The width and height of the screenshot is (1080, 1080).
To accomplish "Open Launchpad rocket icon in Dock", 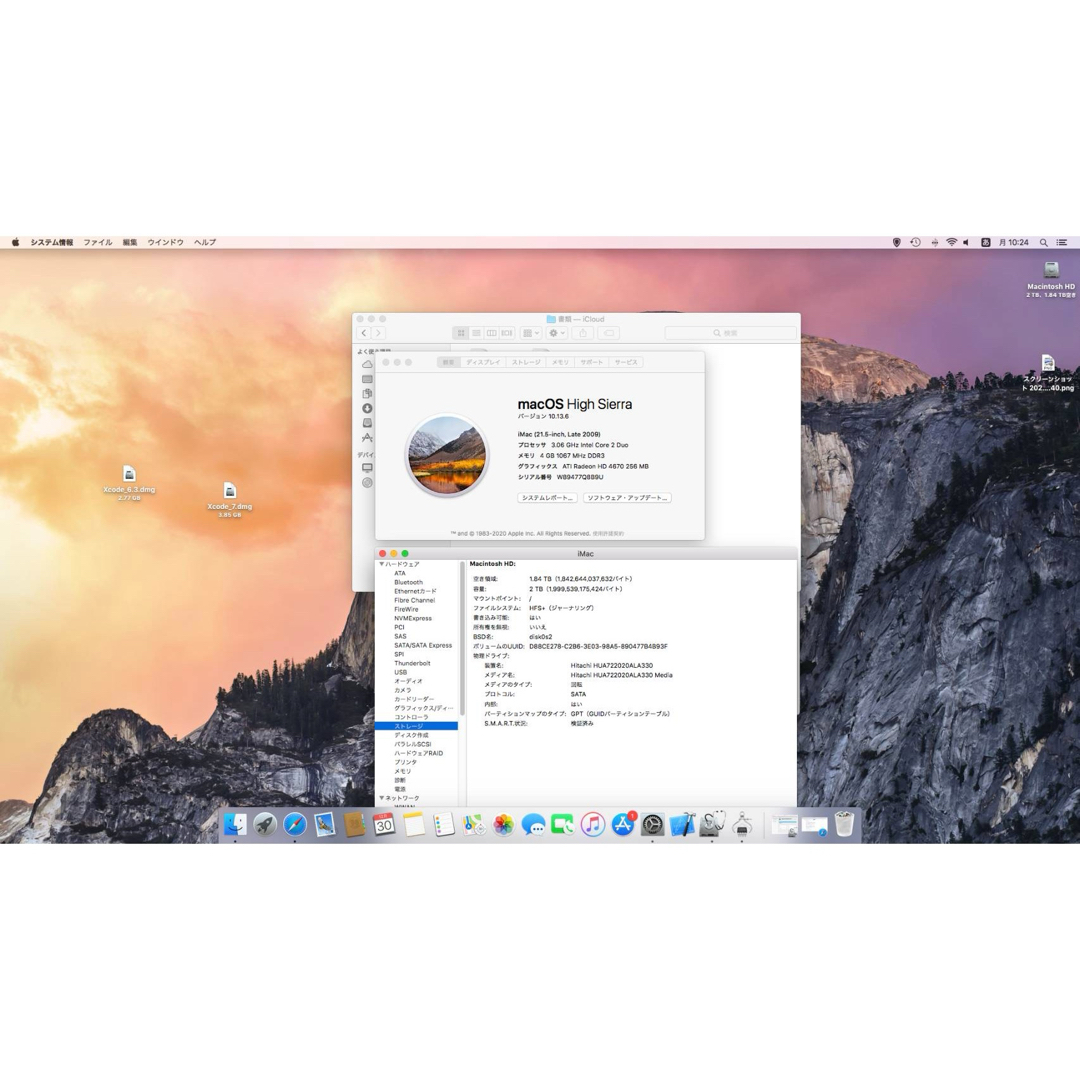I will tap(265, 824).
